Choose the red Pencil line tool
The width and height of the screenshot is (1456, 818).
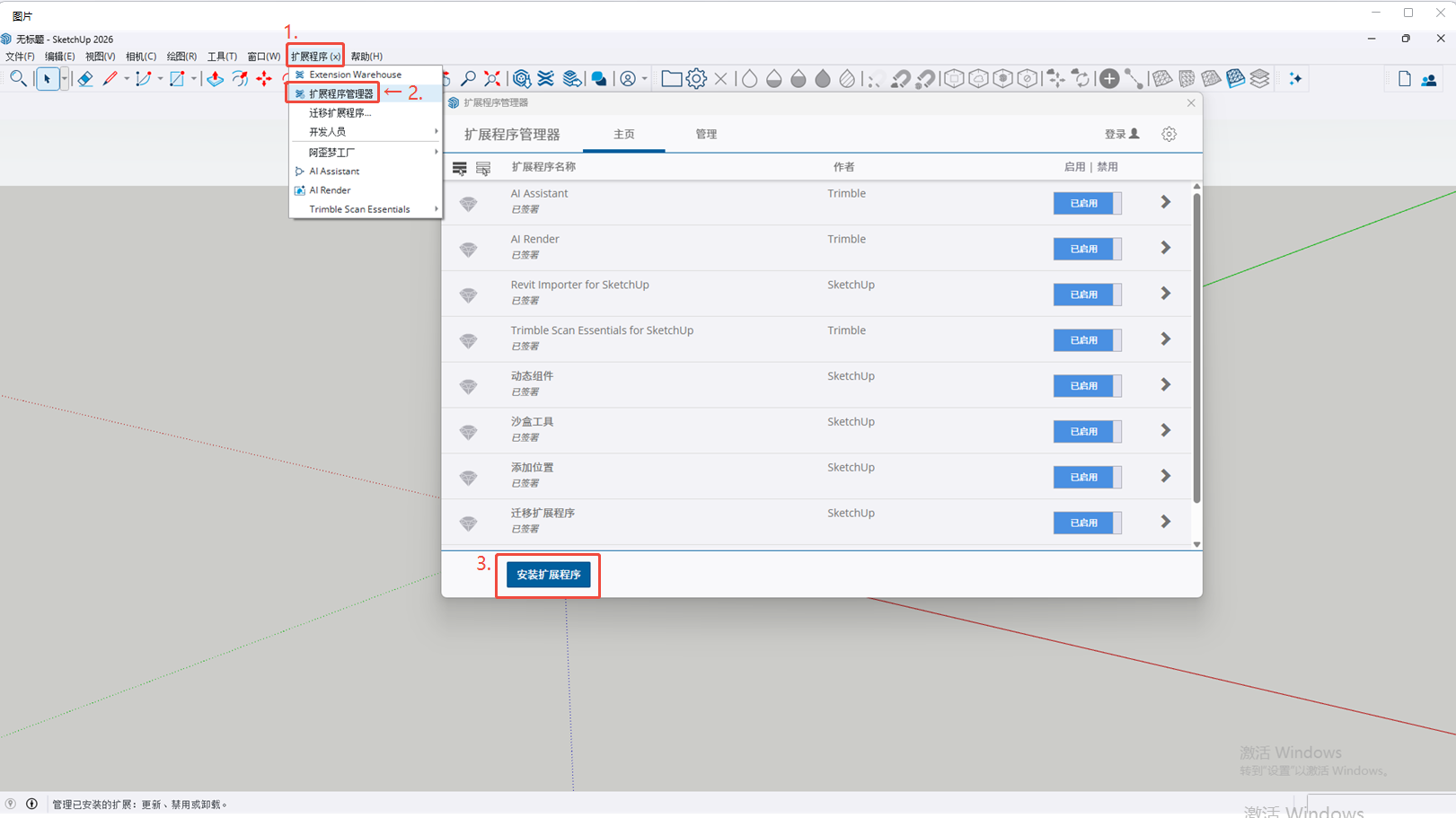click(x=110, y=79)
